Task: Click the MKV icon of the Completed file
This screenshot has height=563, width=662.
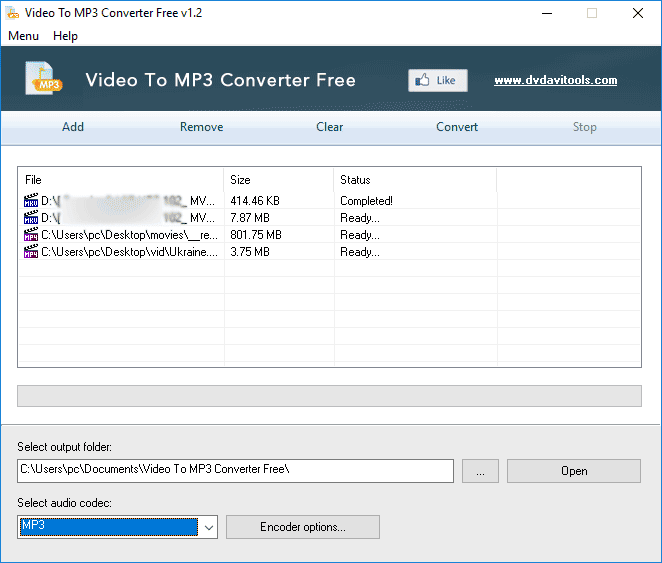Action: pos(31,200)
